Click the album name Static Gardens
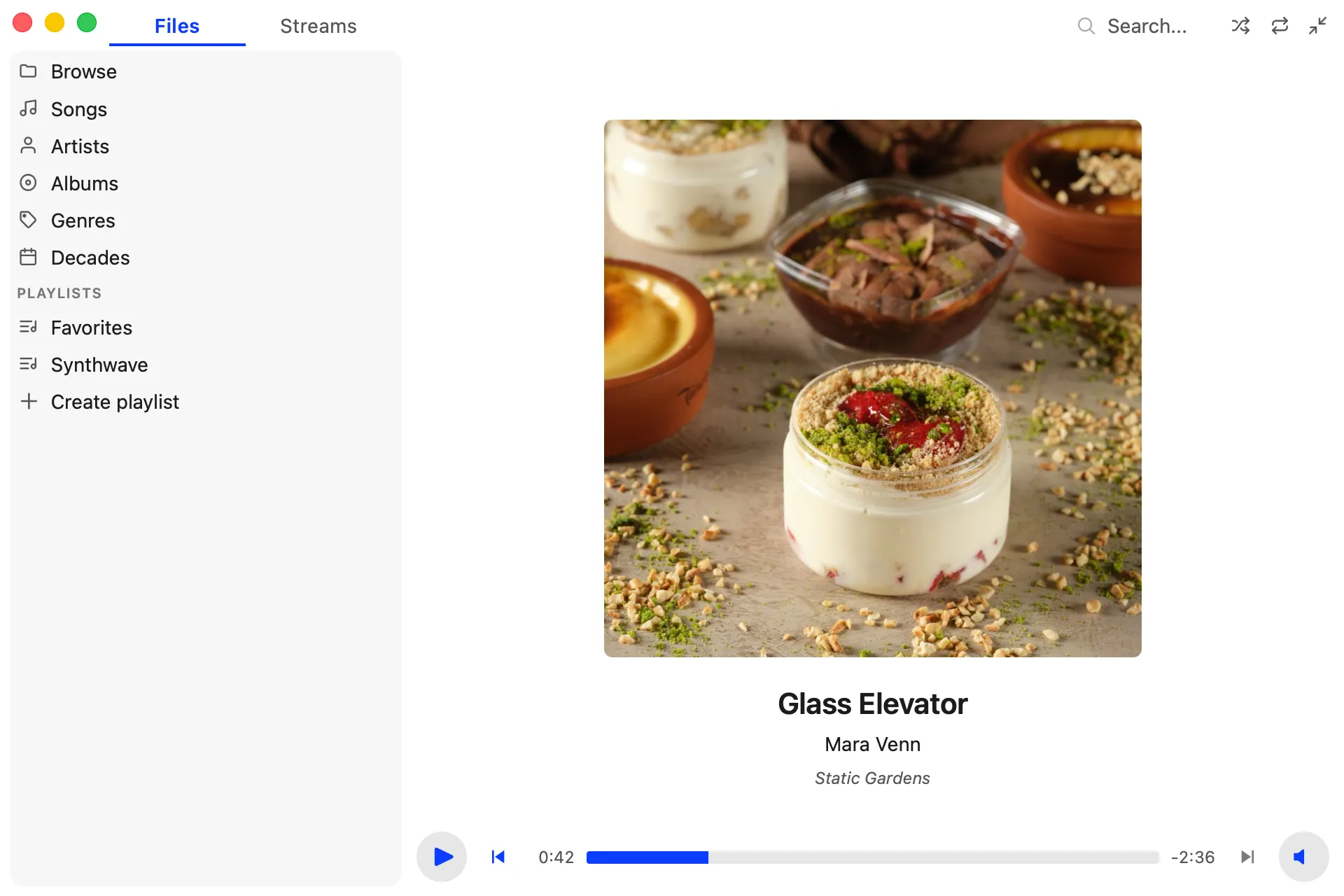The image size is (1344, 896). (x=872, y=778)
